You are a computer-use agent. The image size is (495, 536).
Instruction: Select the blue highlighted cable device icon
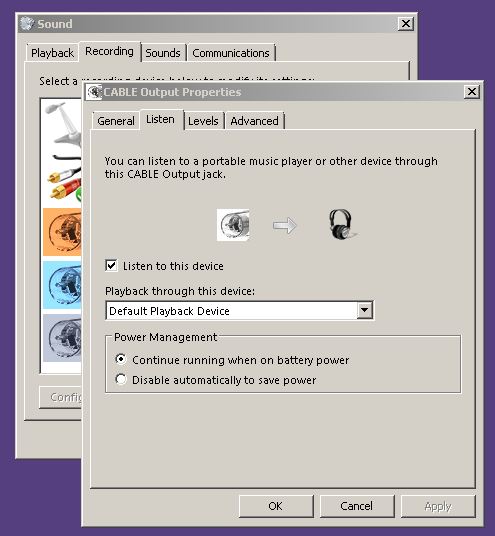coord(62,285)
